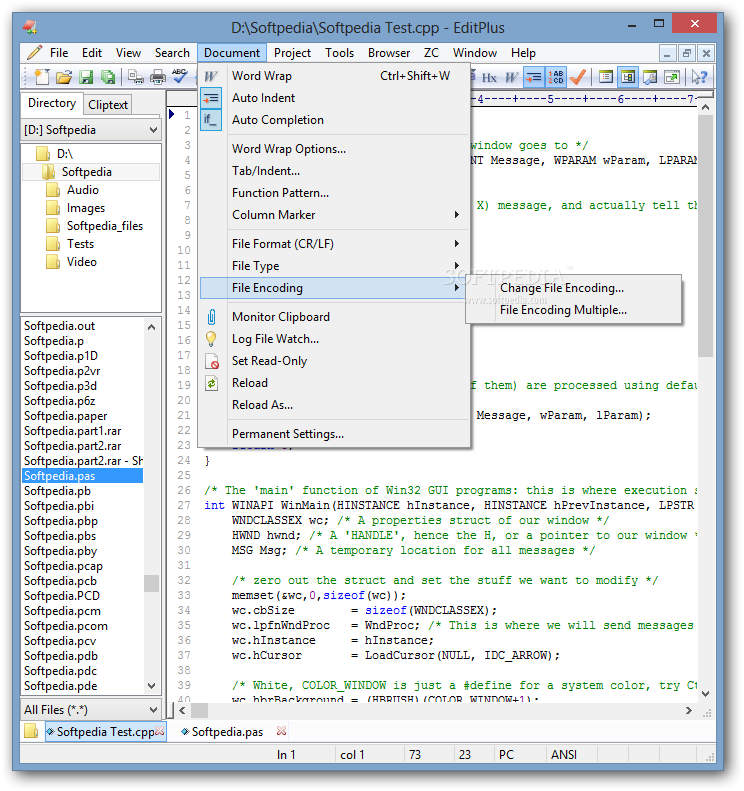744x791 pixels.
Task: Toggle the Auto Completion menu icon
Action: pos(211,120)
